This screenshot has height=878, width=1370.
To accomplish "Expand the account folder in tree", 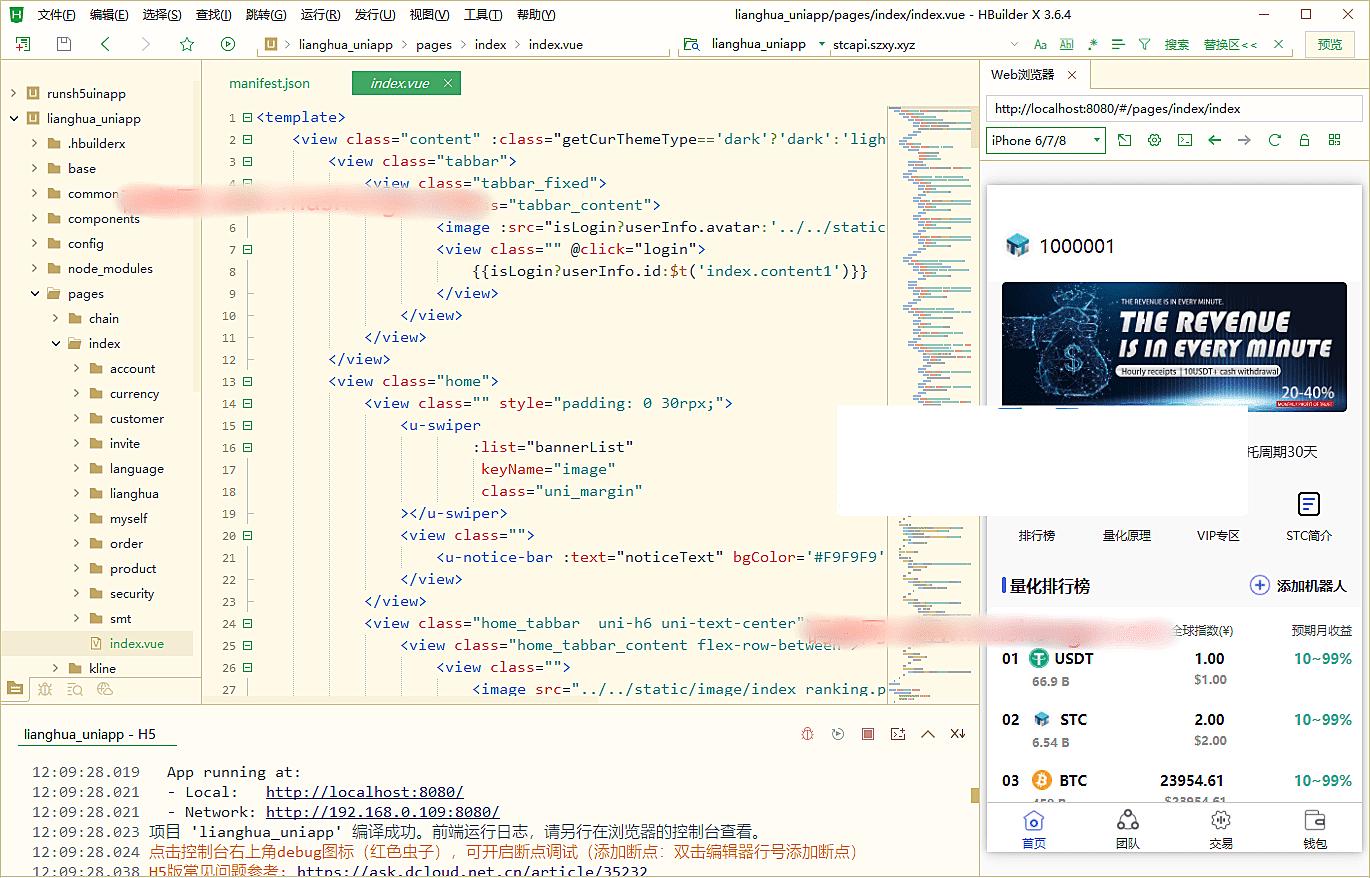I will point(77,368).
